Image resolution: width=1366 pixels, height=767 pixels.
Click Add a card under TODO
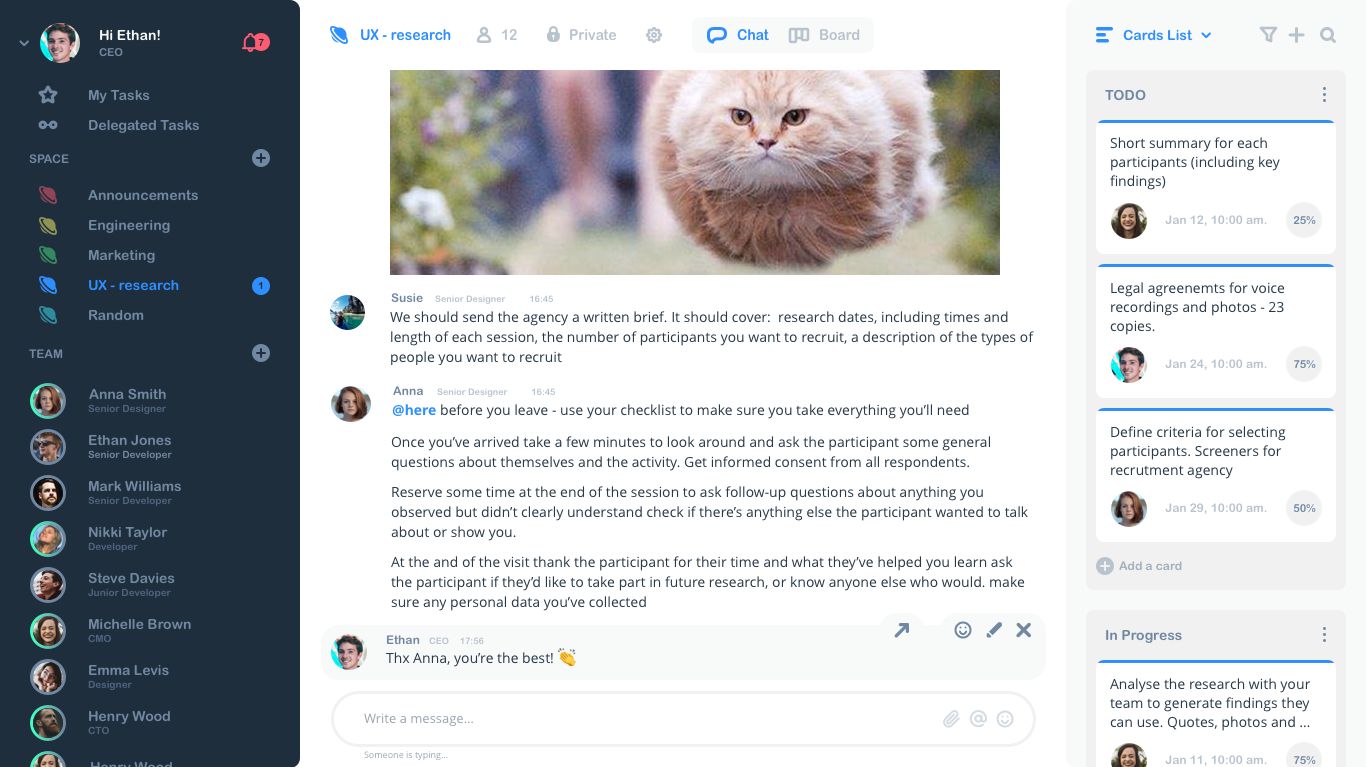[x=1139, y=566]
